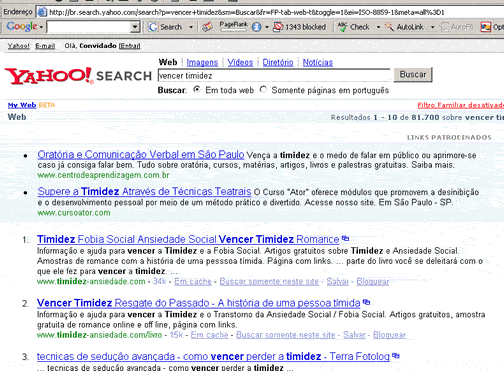The image size is (504, 371).
Task: Click Bloquear for result 1
Action: (x=373, y=282)
